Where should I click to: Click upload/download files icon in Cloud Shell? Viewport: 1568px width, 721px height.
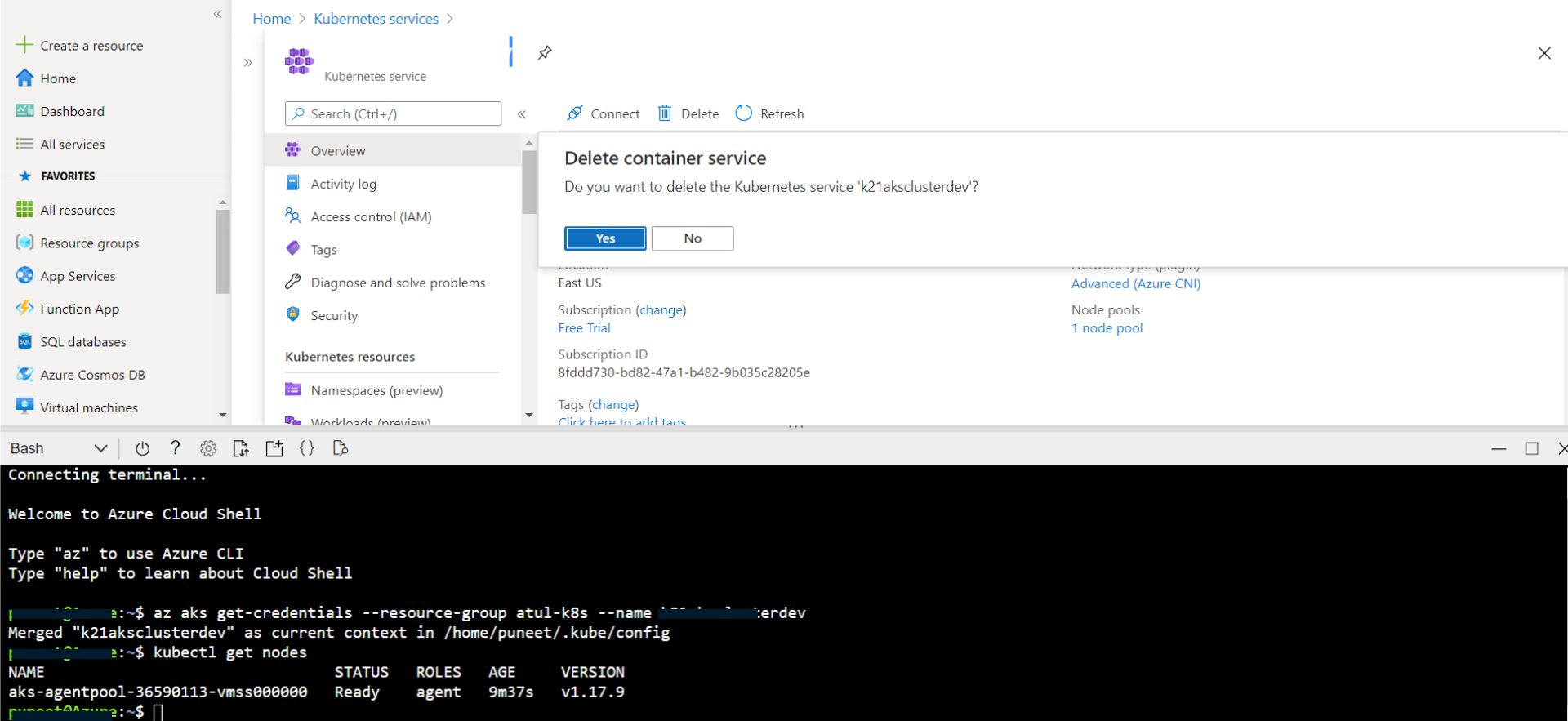coord(241,448)
